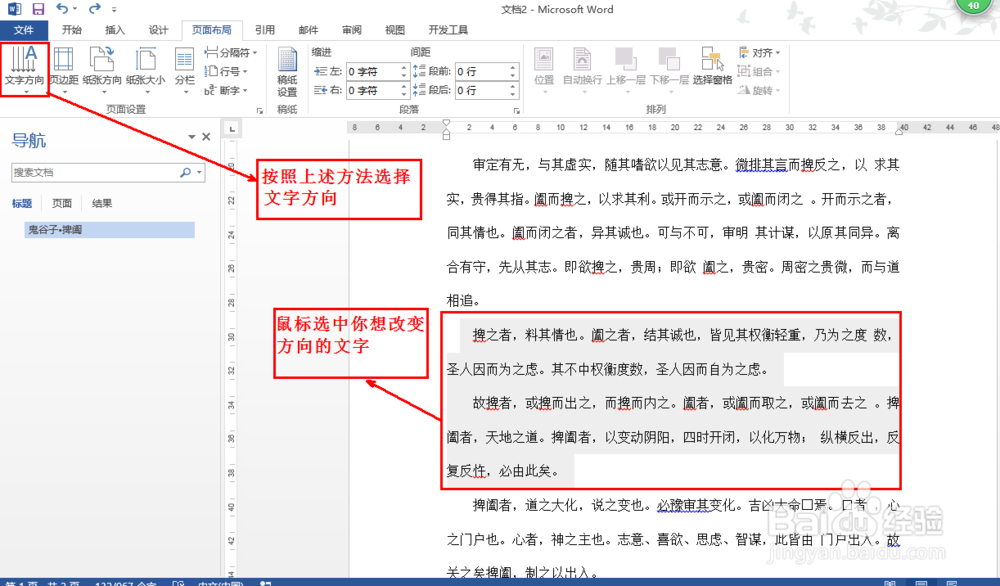This screenshot has height=586, width=1000.
Task: Click the search magnifier in navigation pane
Action: [185, 172]
